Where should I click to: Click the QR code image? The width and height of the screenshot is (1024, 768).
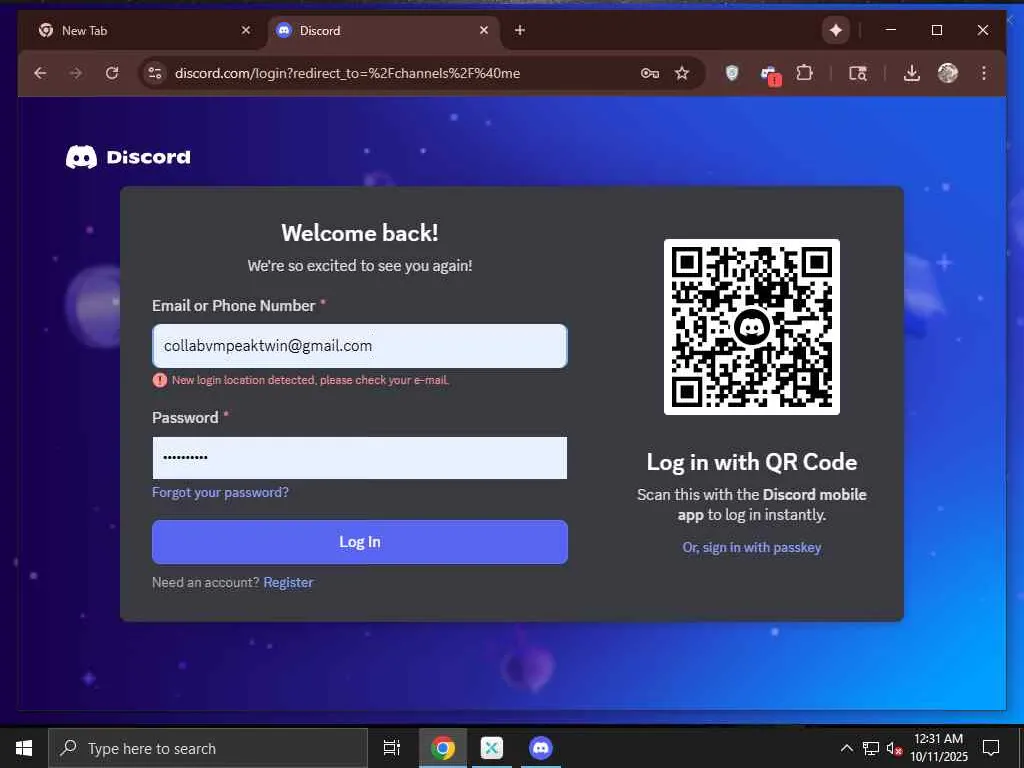pos(752,327)
